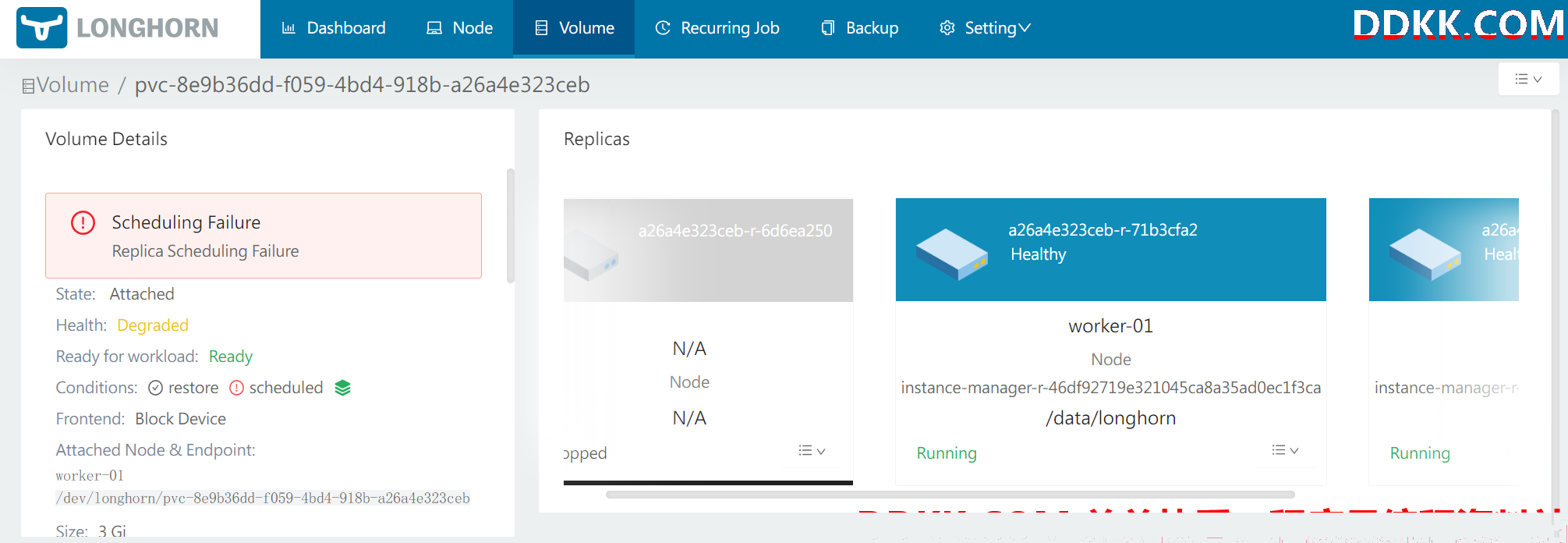
Task: Click the scheduled condition warning icon
Action: click(x=237, y=388)
